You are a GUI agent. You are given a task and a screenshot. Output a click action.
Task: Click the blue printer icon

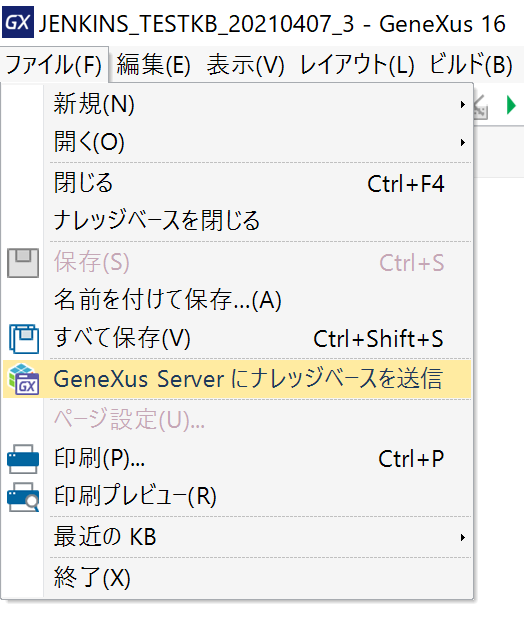click(x=23, y=459)
